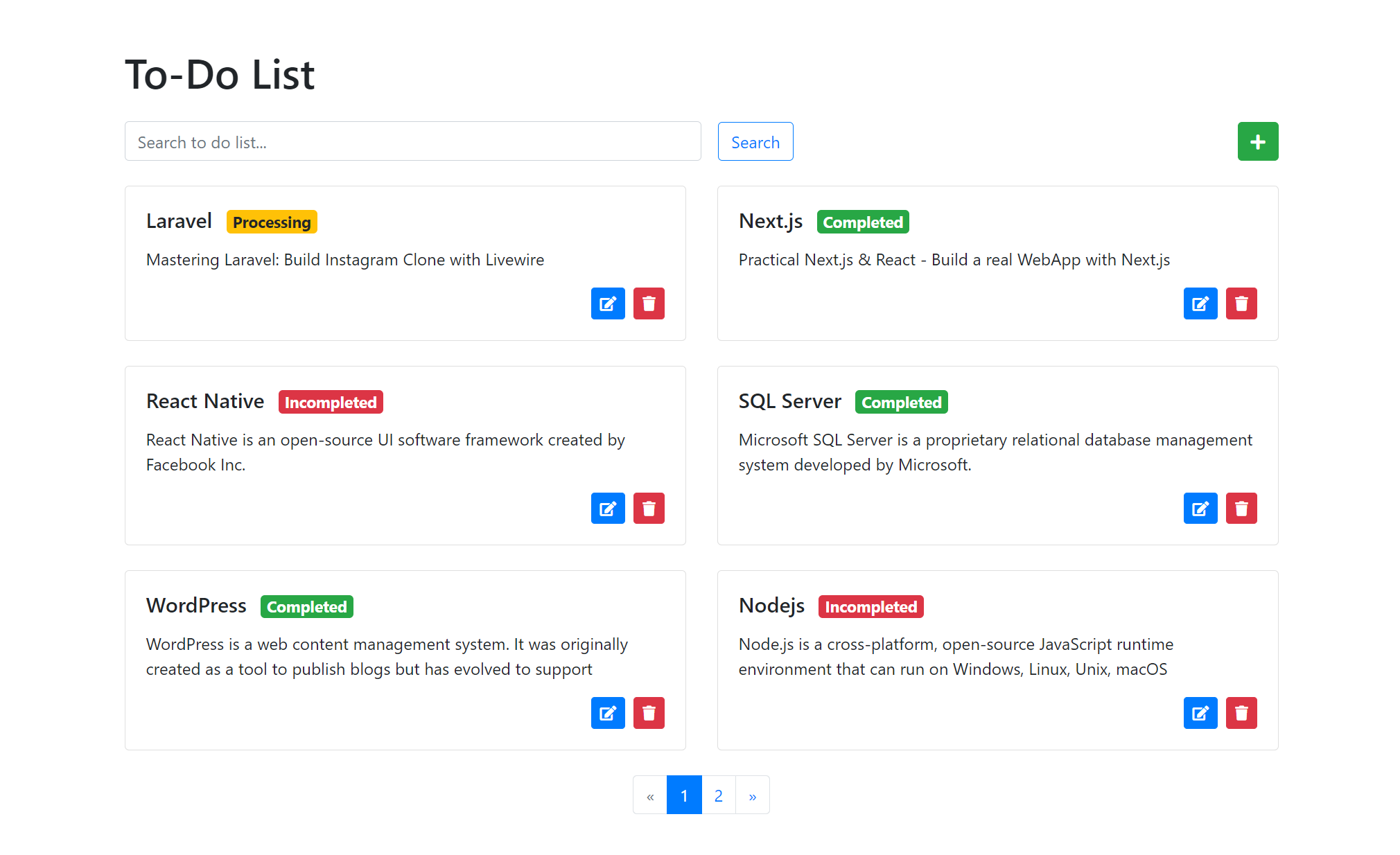The height and width of the screenshot is (855, 1400).
Task: Select pagination page 1
Action: coord(684,795)
